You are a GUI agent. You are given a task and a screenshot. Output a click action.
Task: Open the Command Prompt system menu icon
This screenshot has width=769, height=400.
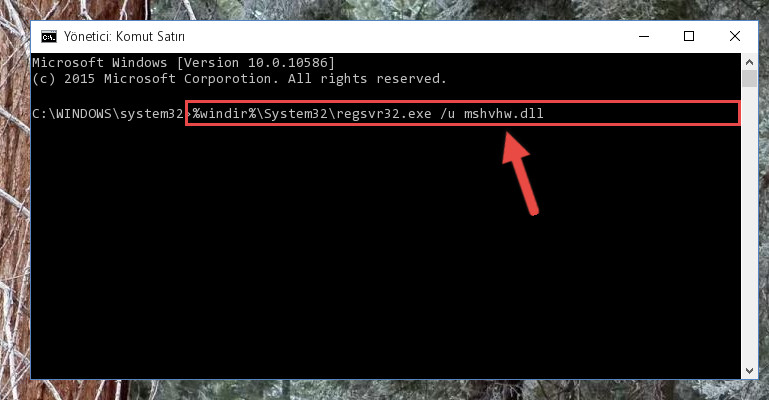pos(49,37)
